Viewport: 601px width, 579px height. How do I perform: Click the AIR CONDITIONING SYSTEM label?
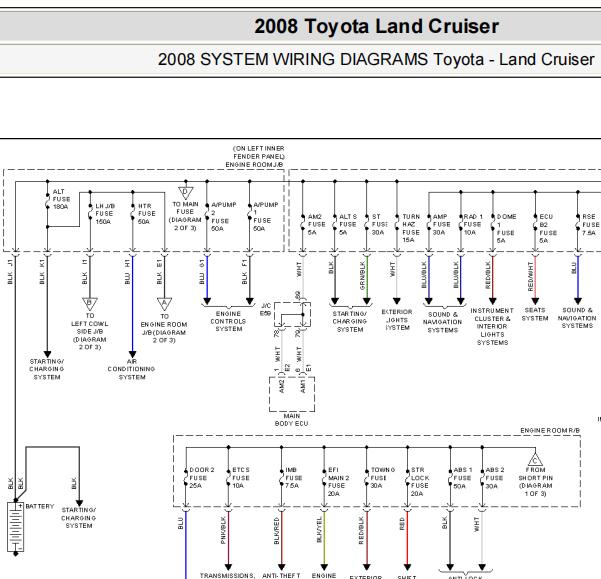[x=131, y=369]
